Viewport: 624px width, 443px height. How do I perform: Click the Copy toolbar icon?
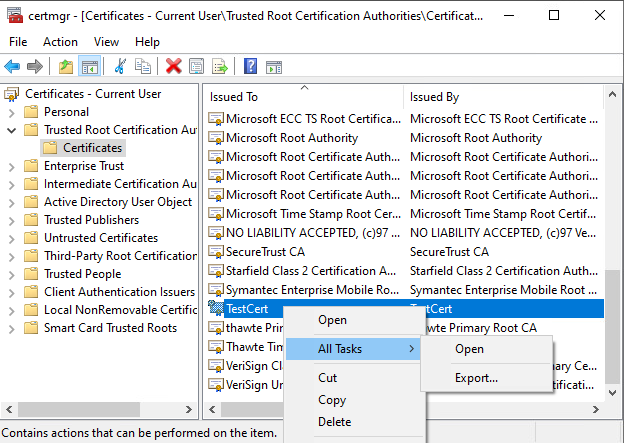(x=142, y=66)
